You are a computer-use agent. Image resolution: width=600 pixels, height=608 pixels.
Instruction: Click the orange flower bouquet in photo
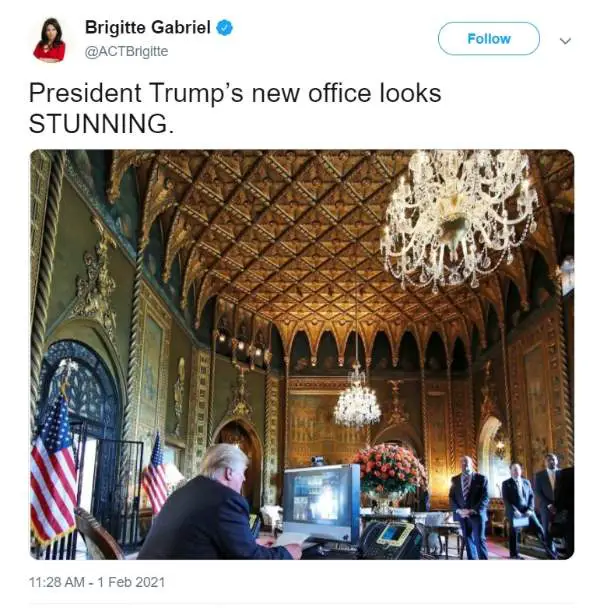[x=389, y=469]
